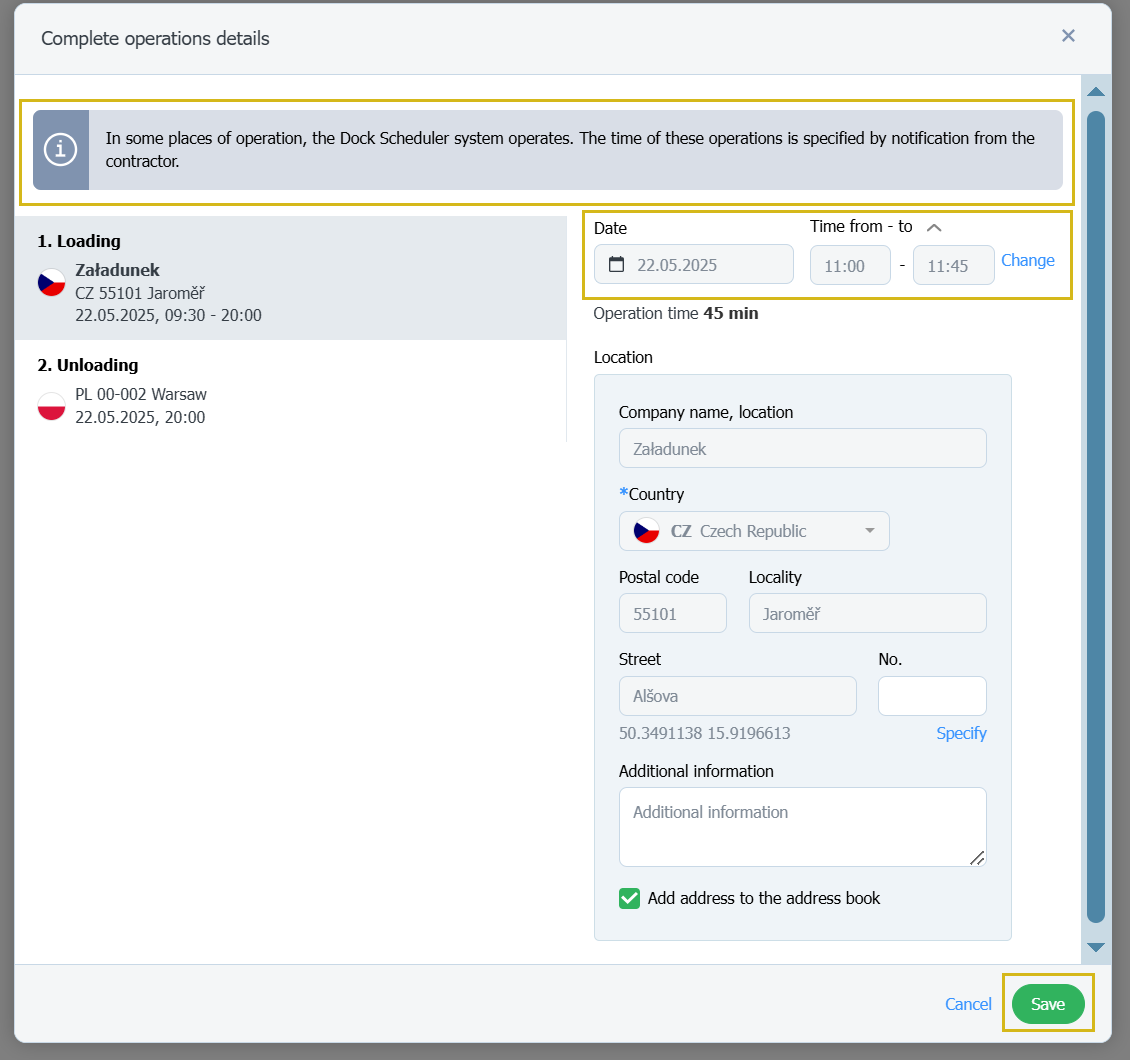Image resolution: width=1130 pixels, height=1060 pixels.
Task: Click the text 22.05.2025, 20:00
Action: pos(140,417)
